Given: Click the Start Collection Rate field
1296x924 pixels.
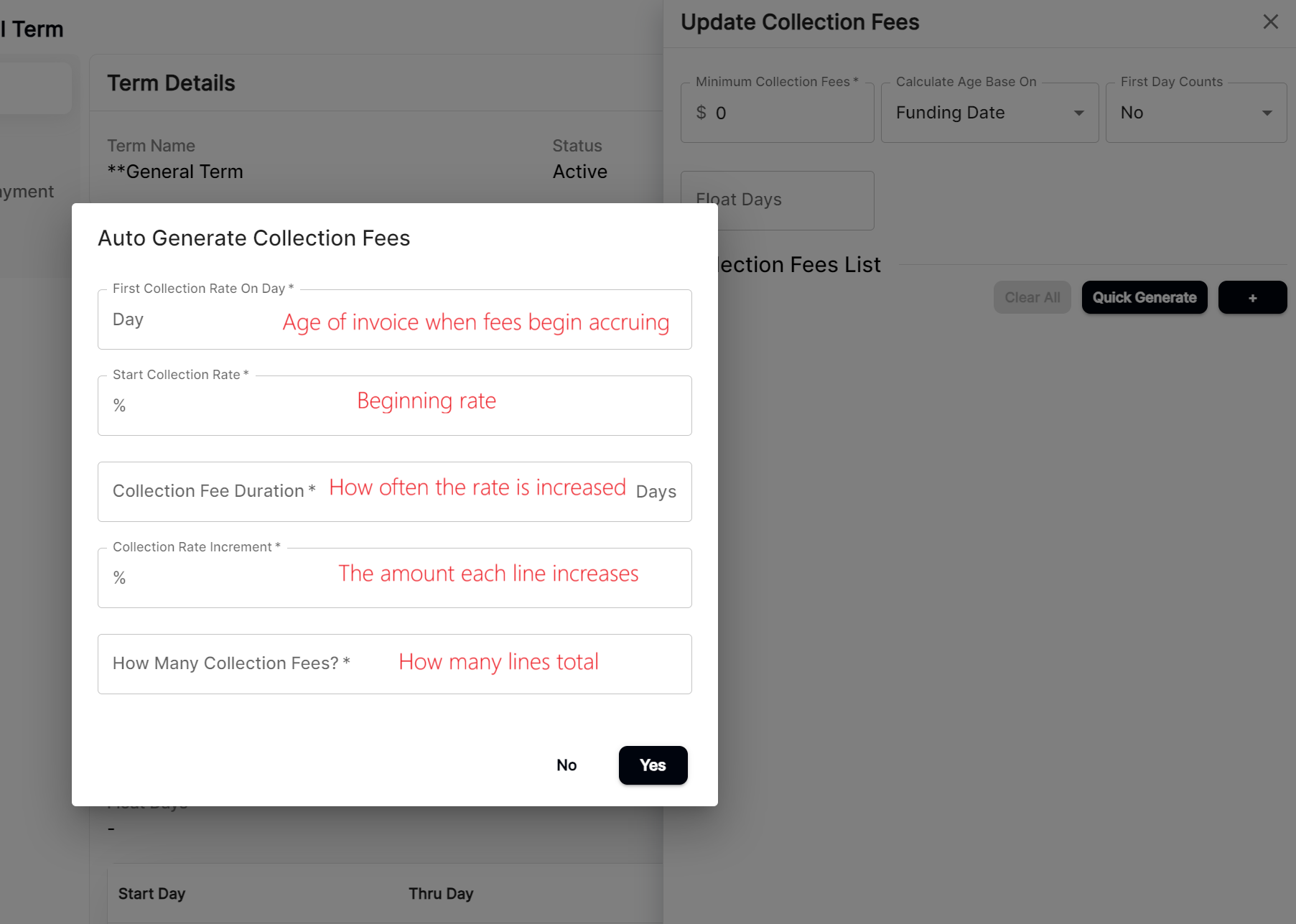Looking at the screenshot, I should (394, 406).
